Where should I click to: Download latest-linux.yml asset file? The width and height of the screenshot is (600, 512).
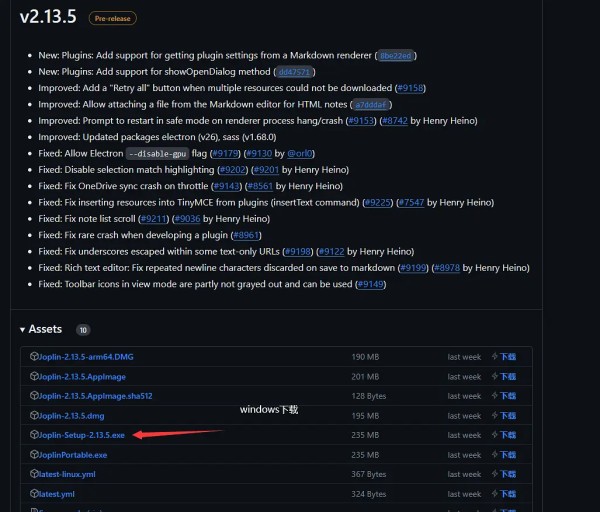67,474
